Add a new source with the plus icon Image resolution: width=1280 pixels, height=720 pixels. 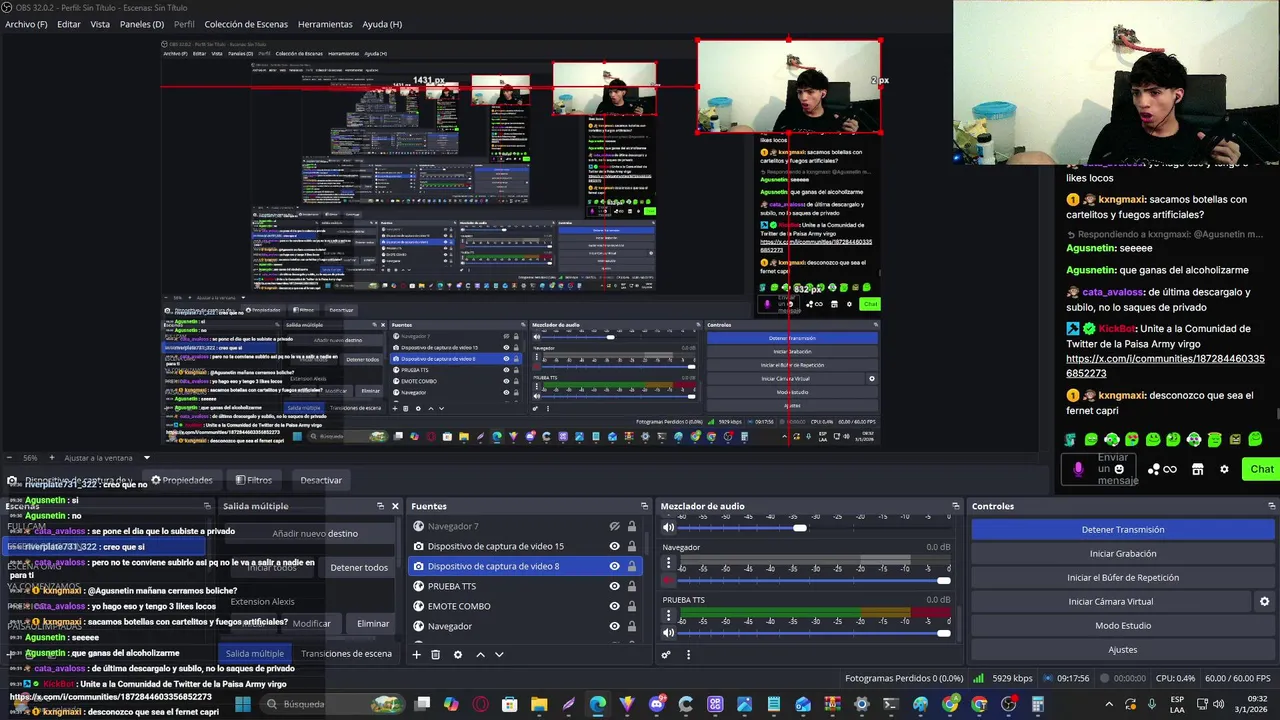pyautogui.click(x=417, y=655)
